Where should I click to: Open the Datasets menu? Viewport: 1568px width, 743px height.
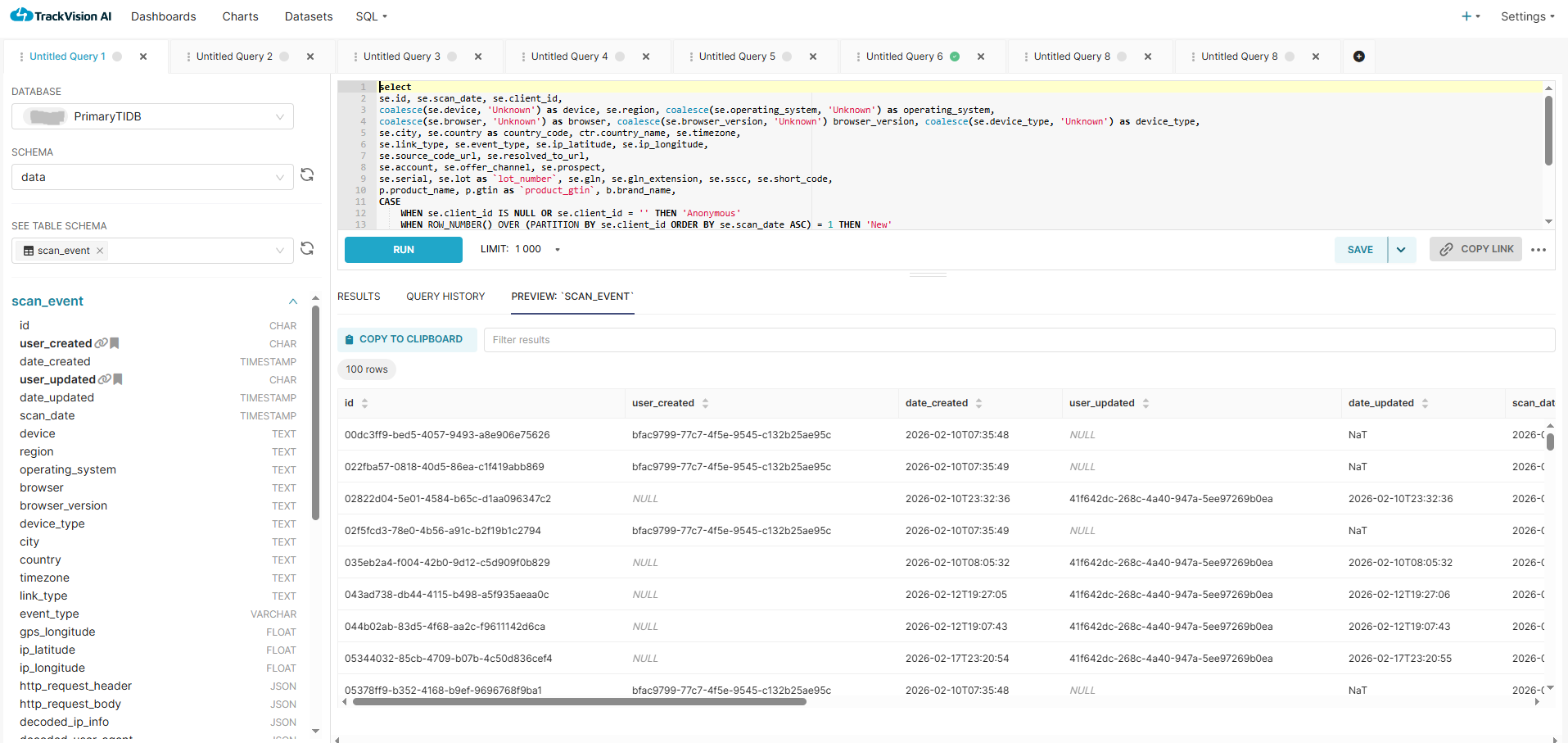pyautogui.click(x=309, y=16)
